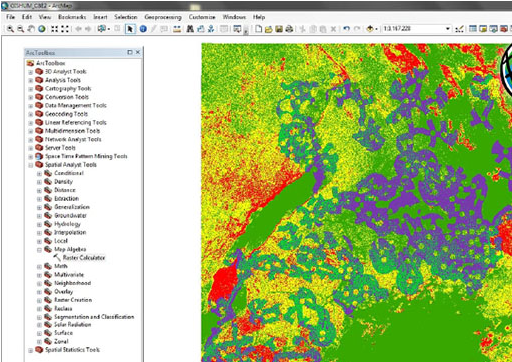Viewport: 512px width, 362px height.
Task: Select the Analysis Tools label
Action: (63, 80)
